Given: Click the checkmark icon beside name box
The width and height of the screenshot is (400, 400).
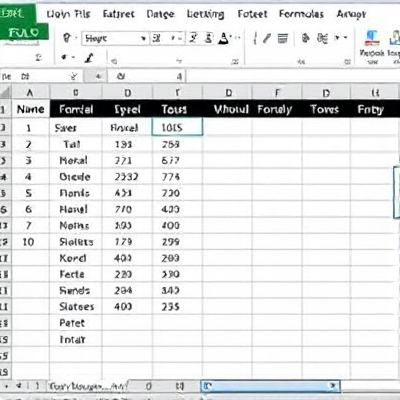Looking at the screenshot, I should pos(74,77).
